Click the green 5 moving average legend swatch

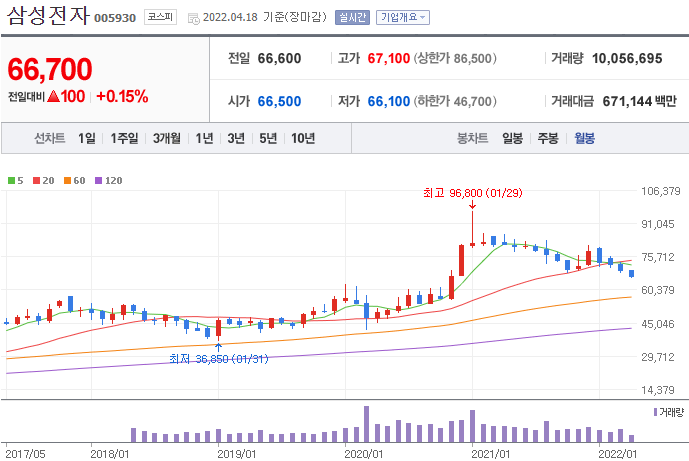coord(12,181)
